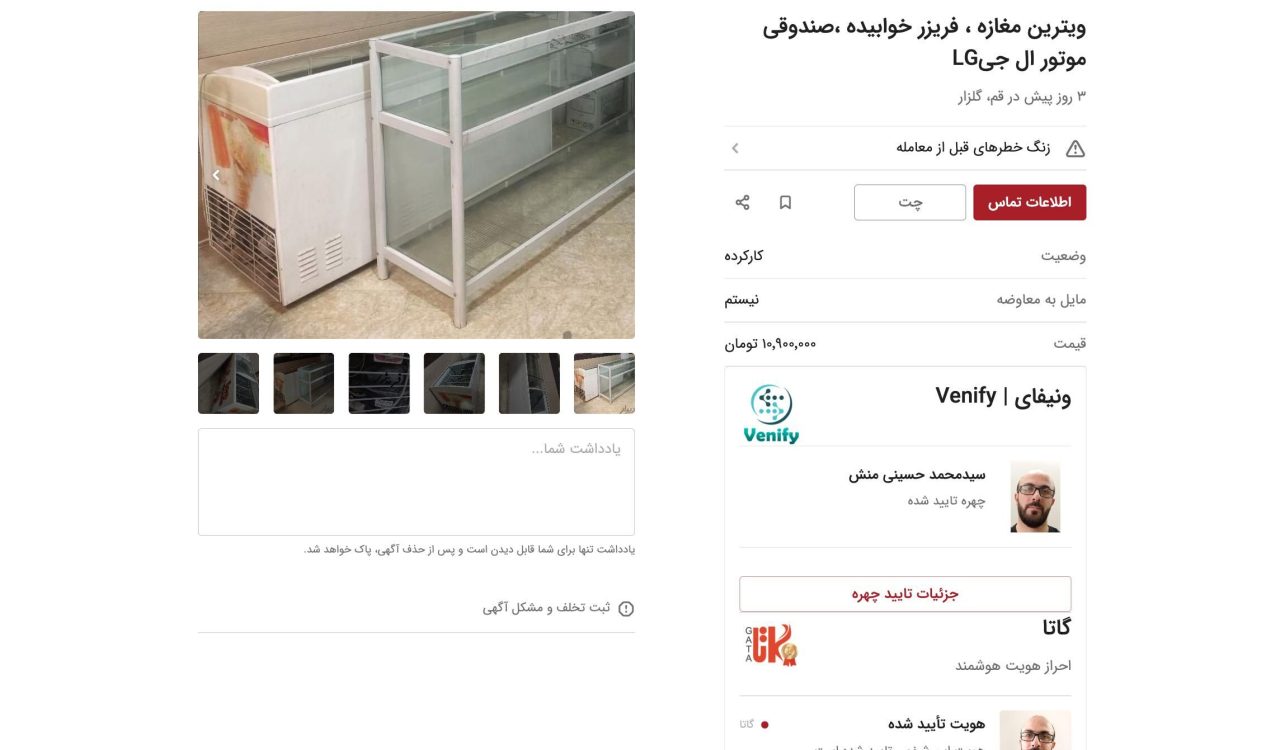Click the Venify logo
The height and width of the screenshot is (750, 1280).
tap(771, 413)
